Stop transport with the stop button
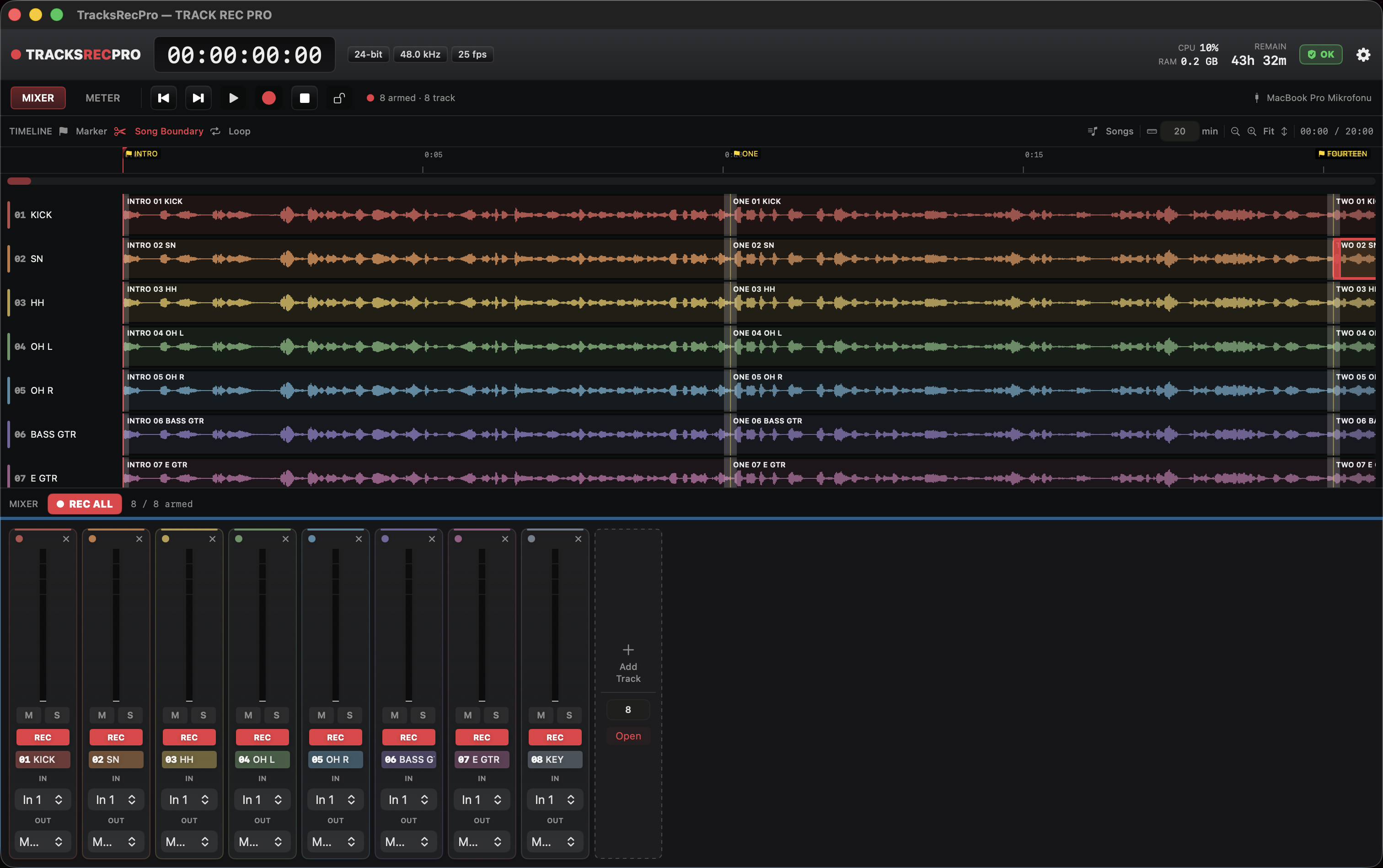This screenshot has width=1383, height=868. [x=305, y=98]
